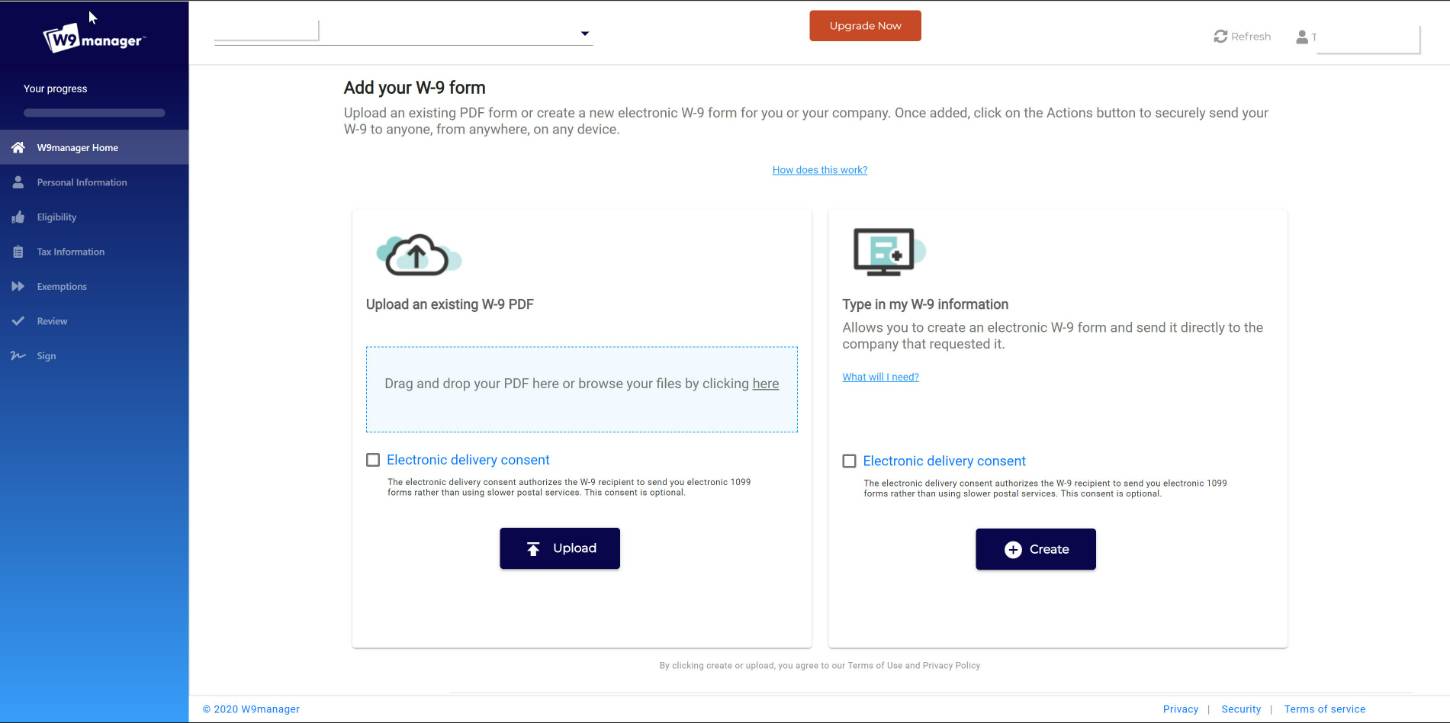
Task: Open the "How does this work?" link
Action: click(x=820, y=170)
